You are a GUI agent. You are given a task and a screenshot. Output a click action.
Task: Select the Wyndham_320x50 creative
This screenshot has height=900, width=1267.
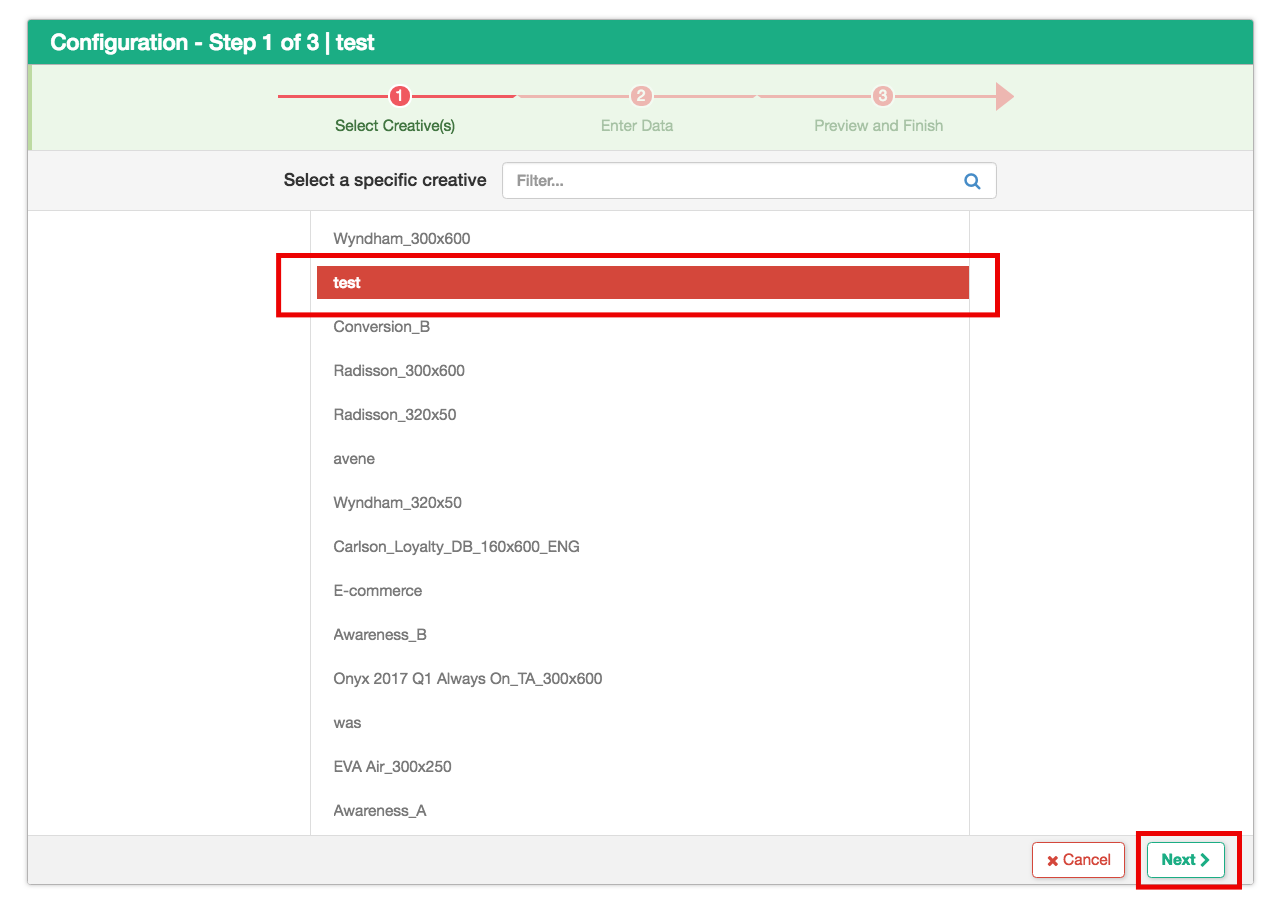pos(398,503)
